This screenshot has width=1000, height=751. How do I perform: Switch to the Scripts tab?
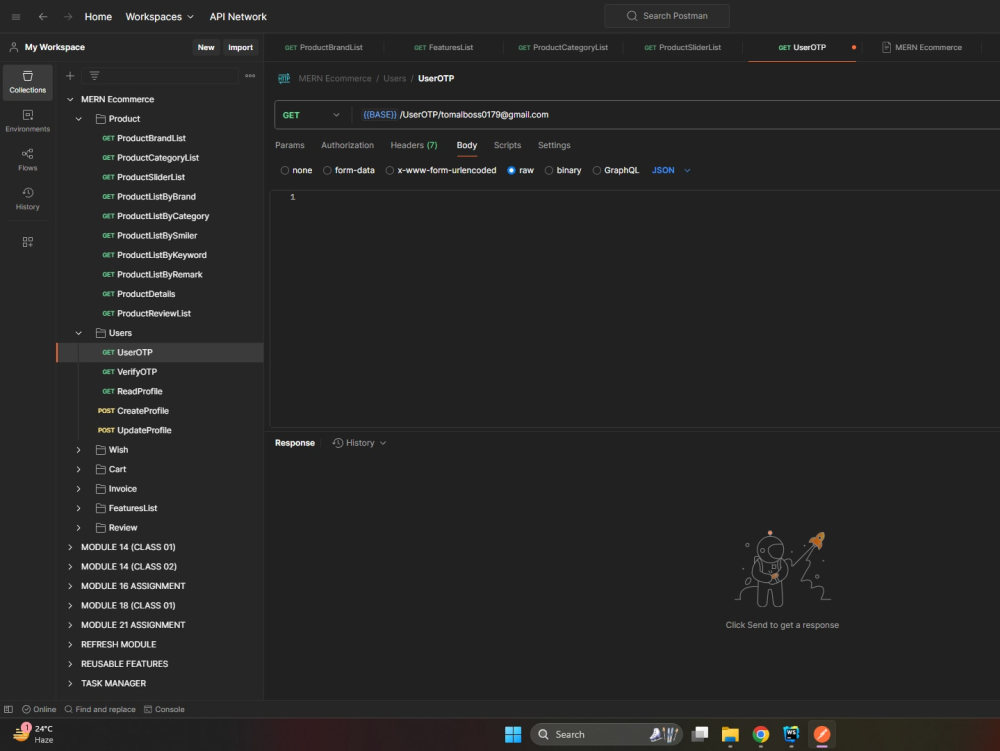[x=507, y=145]
